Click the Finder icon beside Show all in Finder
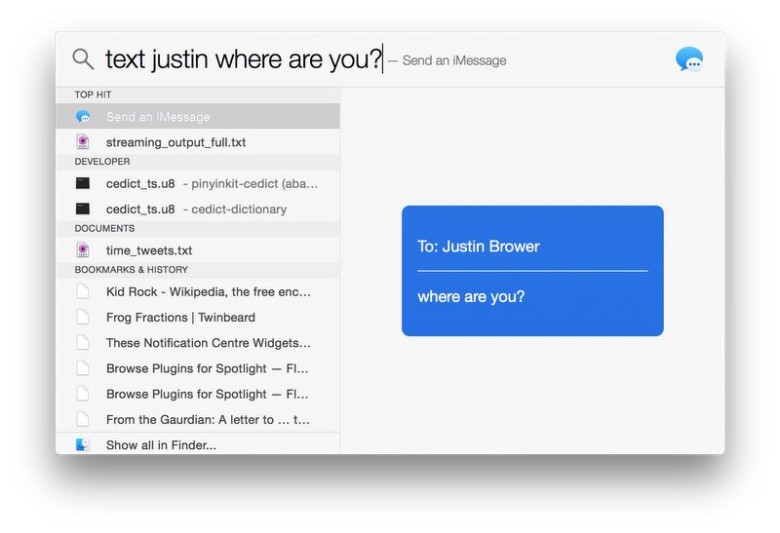This screenshot has width=780, height=533. coord(83,445)
